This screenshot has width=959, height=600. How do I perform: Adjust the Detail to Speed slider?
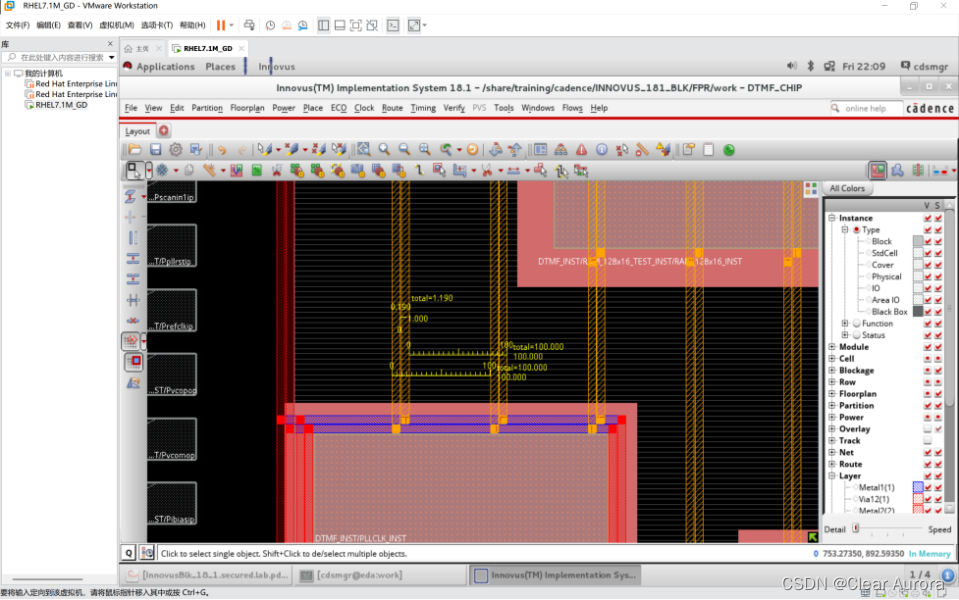coord(888,528)
